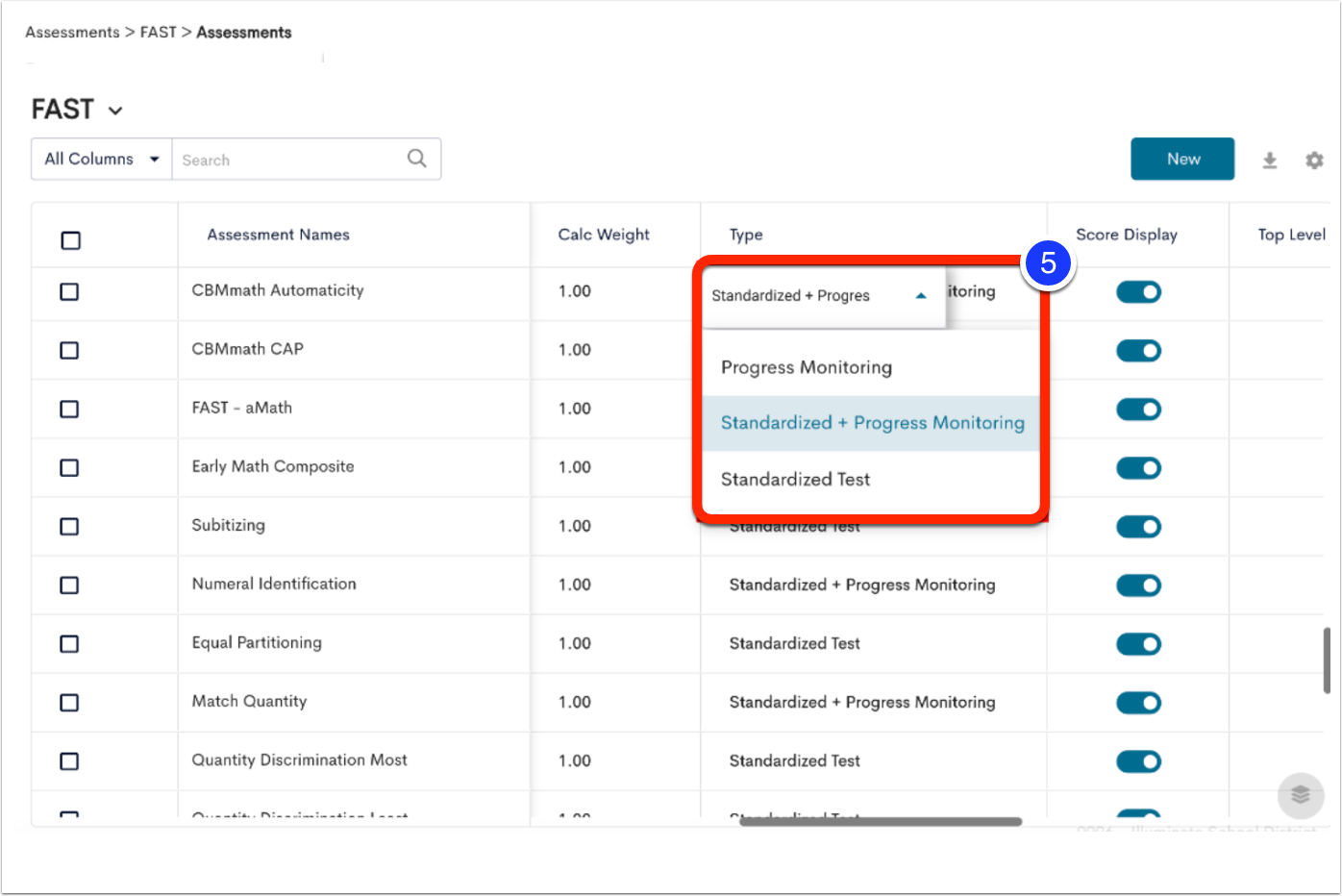Image resolution: width=1342 pixels, height=896 pixels.
Task: Click the horizontal scrollbar thumb
Action: pos(881,821)
